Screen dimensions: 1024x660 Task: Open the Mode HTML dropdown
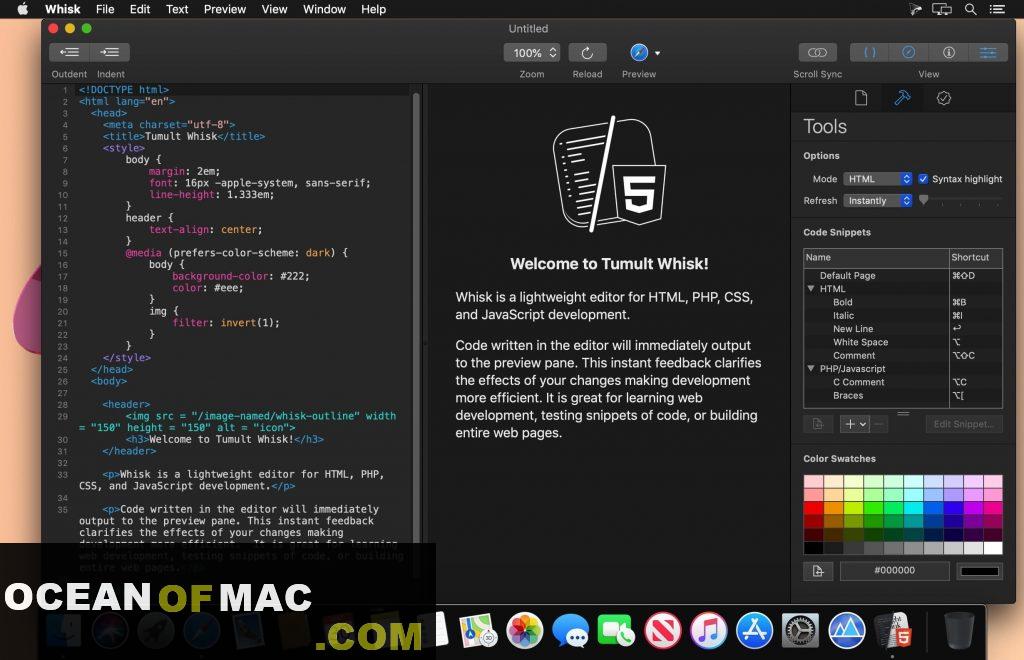(x=878, y=179)
